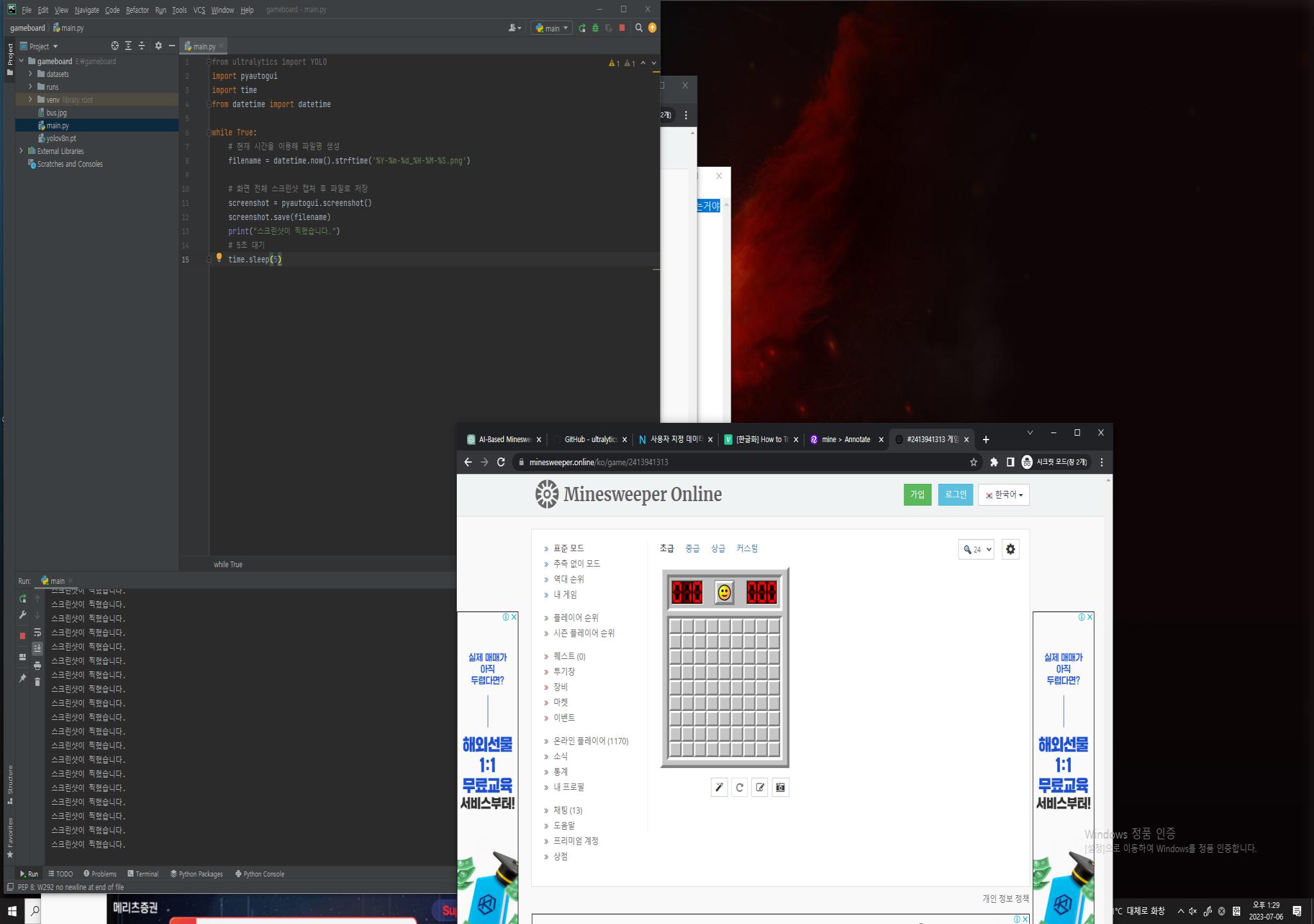Open Chrome extensions puzzle icon
The width and height of the screenshot is (1314, 924).
[x=994, y=462]
